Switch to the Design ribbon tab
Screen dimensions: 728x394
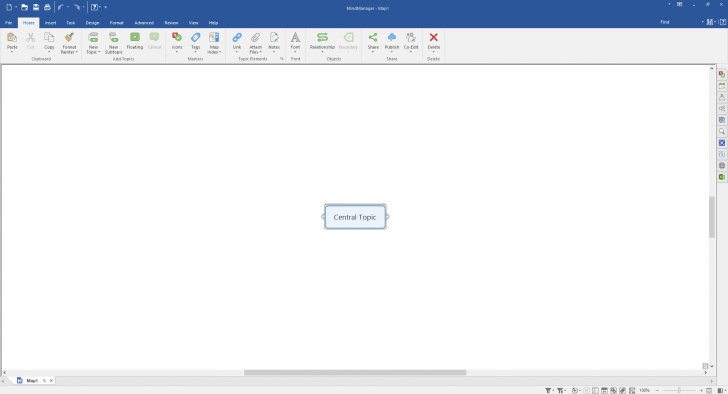[92, 23]
